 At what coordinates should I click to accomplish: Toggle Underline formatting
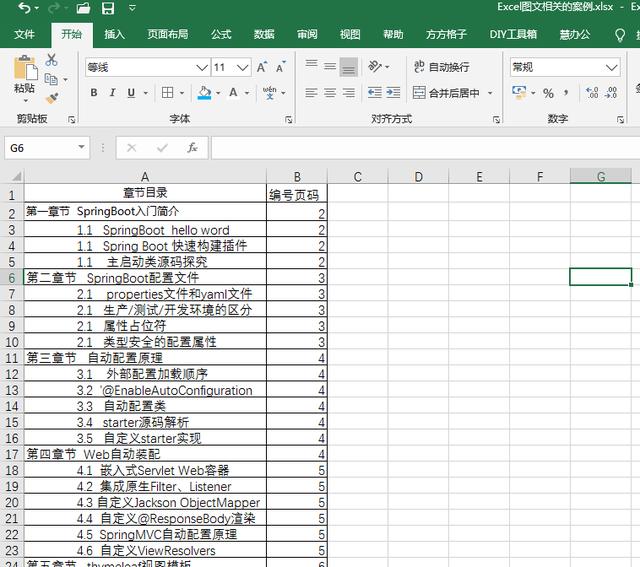pyautogui.click(x=131, y=93)
